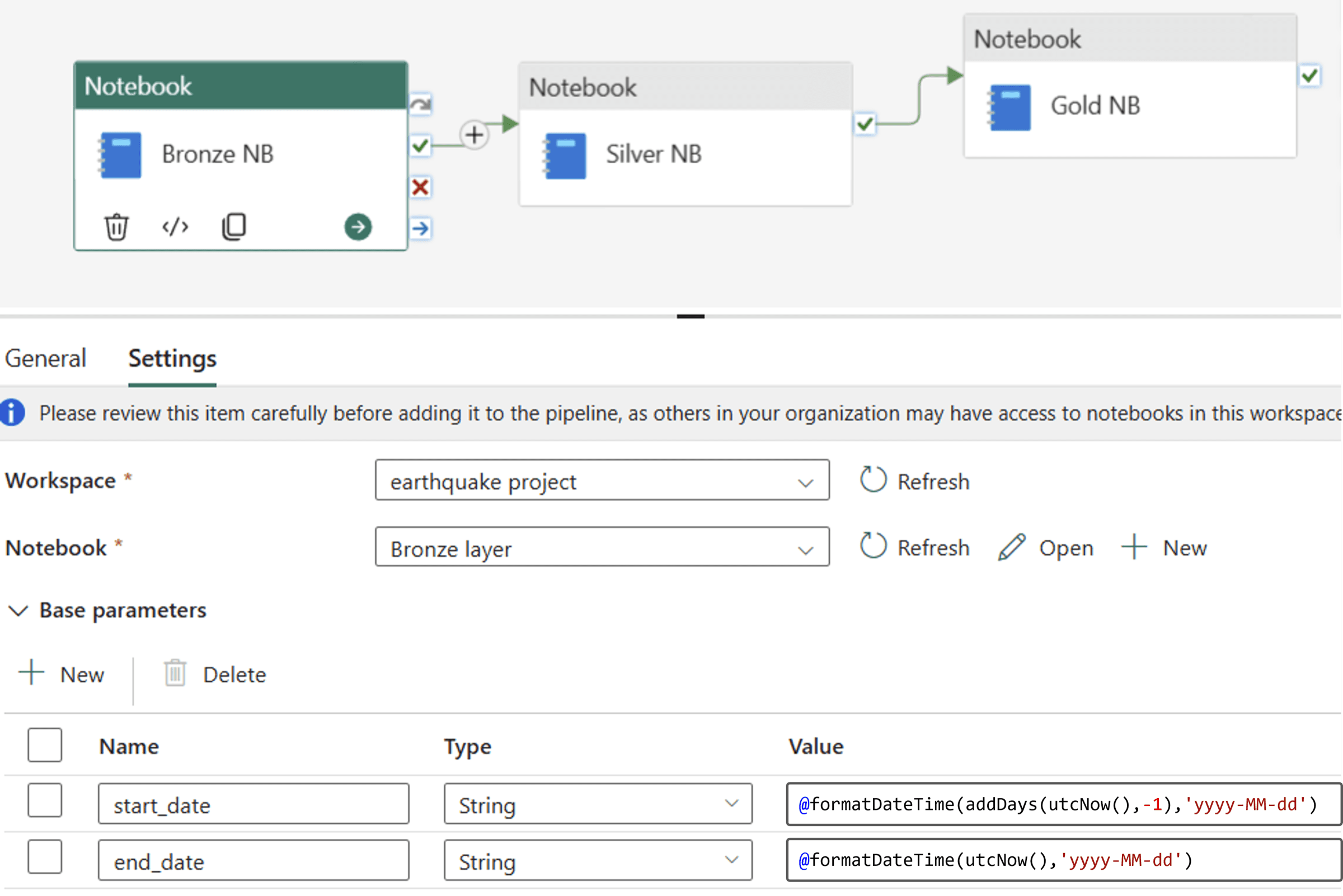This screenshot has width=1343, height=896.
Task: Delete the Bronze NB activity with trash icon
Action: point(116,227)
